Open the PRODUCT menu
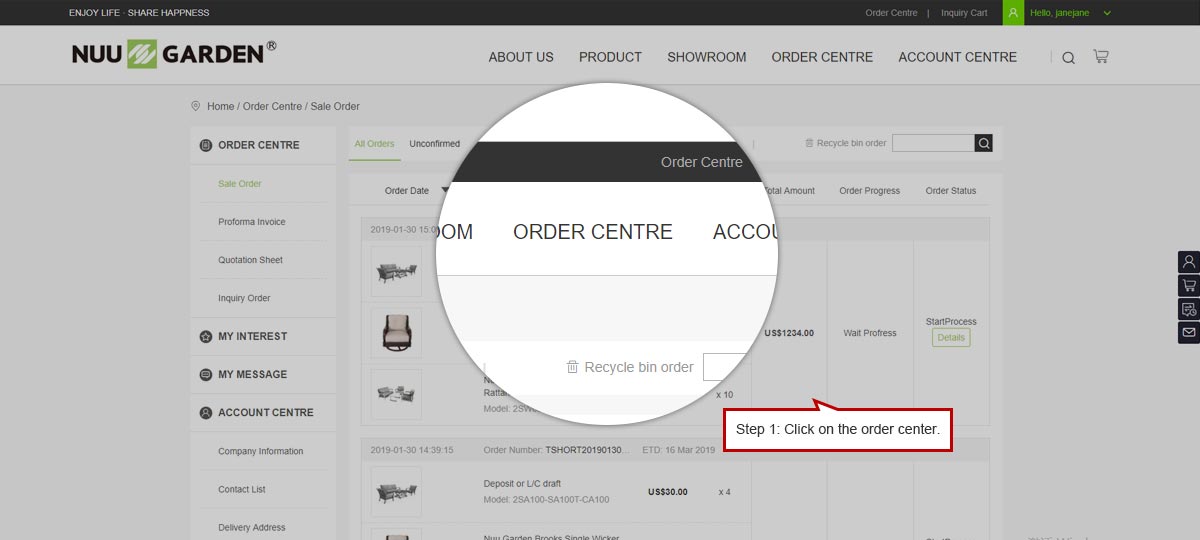Image resolution: width=1200 pixels, height=540 pixels. coord(610,57)
